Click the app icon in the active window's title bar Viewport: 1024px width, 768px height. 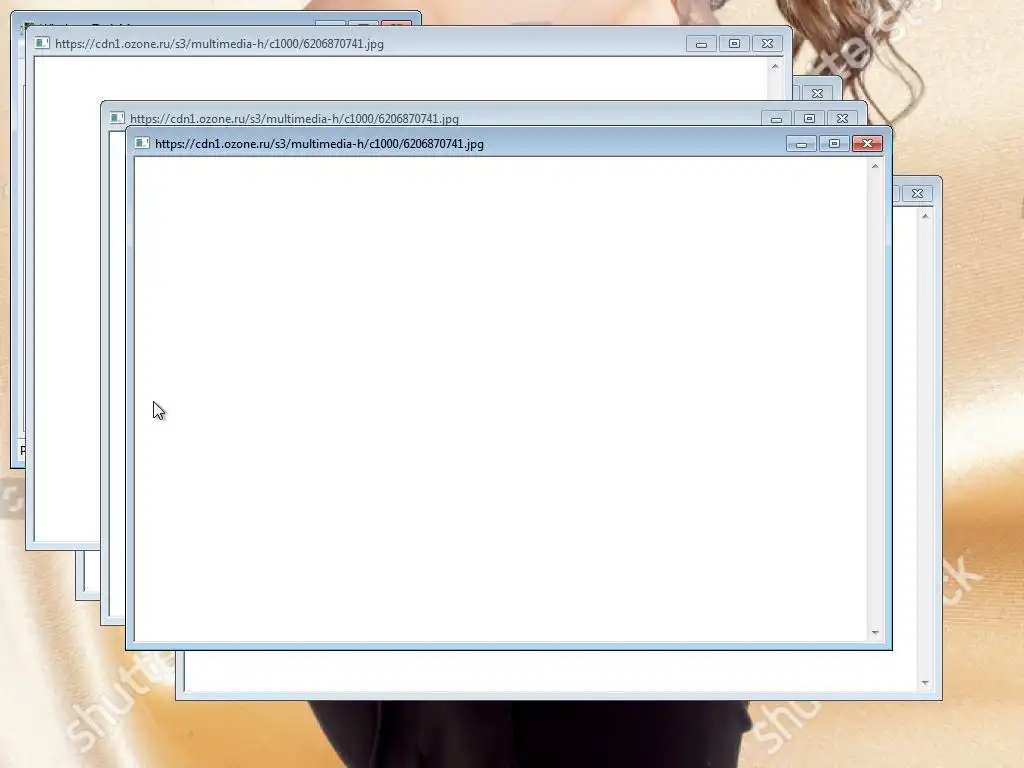(x=142, y=143)
